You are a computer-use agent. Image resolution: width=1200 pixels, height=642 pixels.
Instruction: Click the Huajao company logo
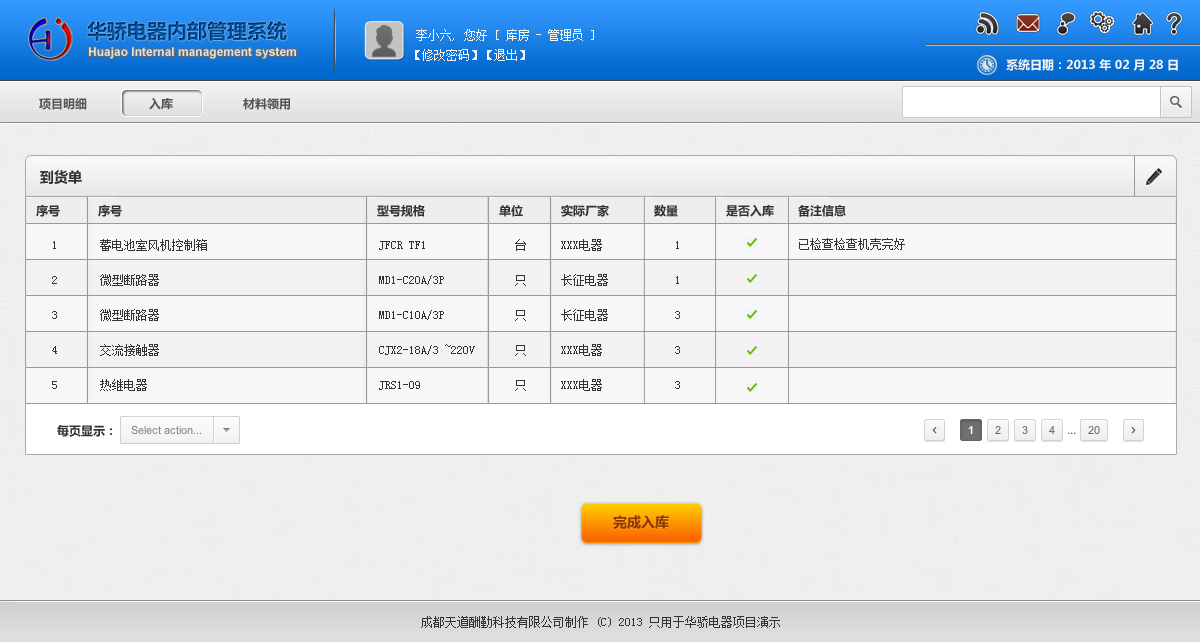(x=51, y=39)
